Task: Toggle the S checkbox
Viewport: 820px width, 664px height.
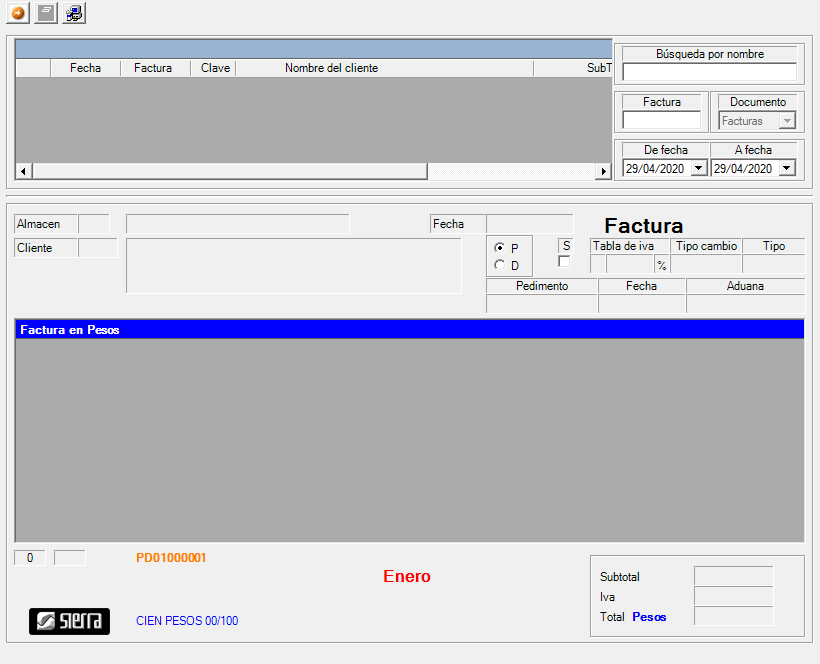Action: 564,261
